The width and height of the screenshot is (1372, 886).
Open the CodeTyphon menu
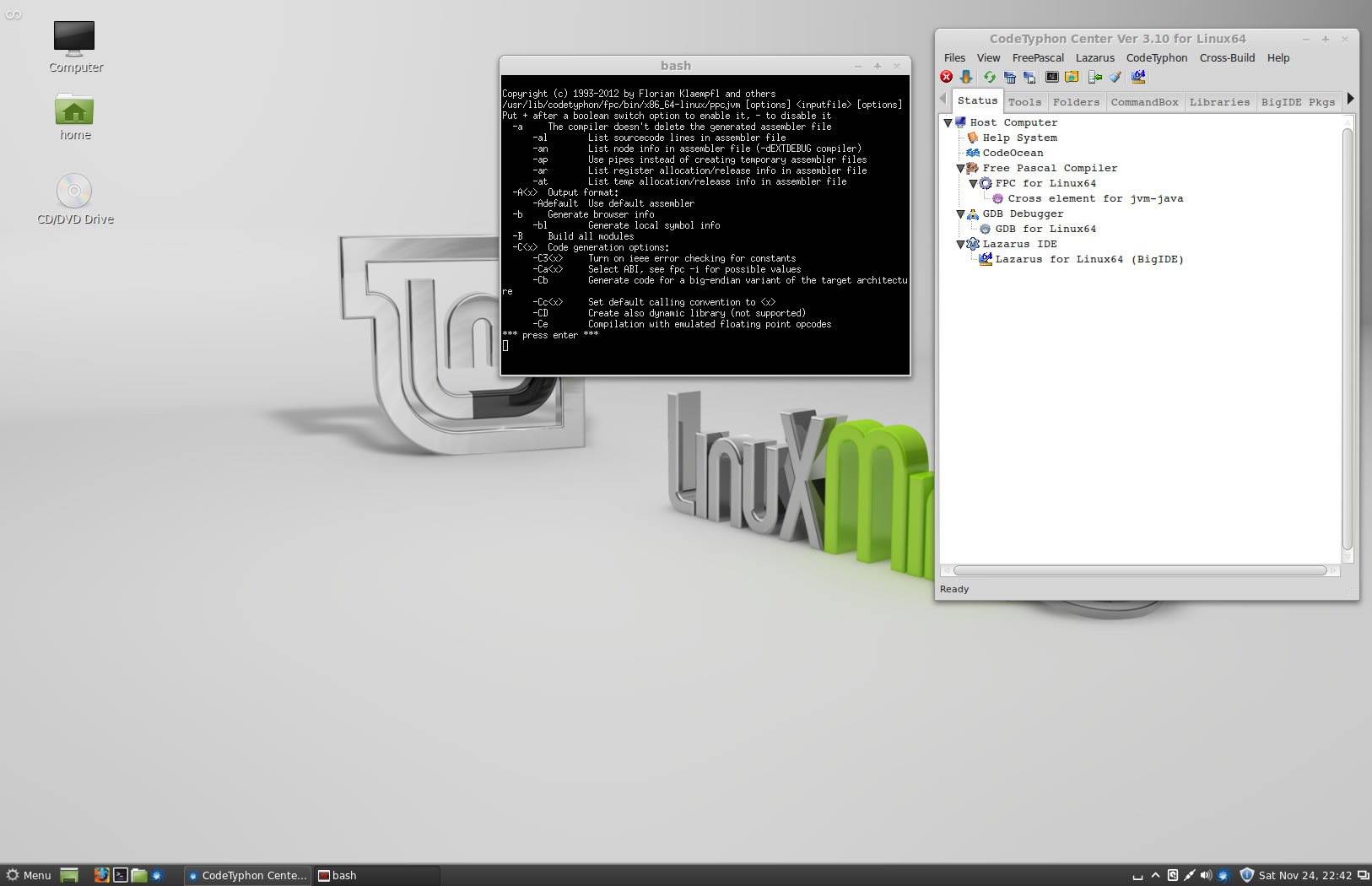1156,58
